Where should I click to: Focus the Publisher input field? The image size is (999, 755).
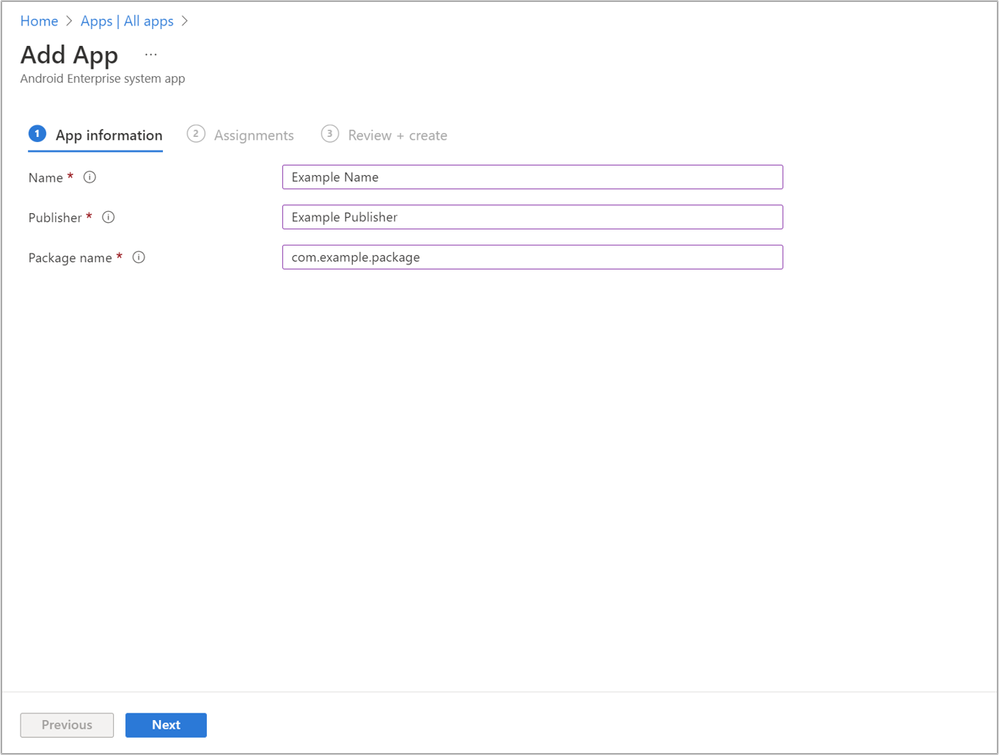[x=533, y=217]
